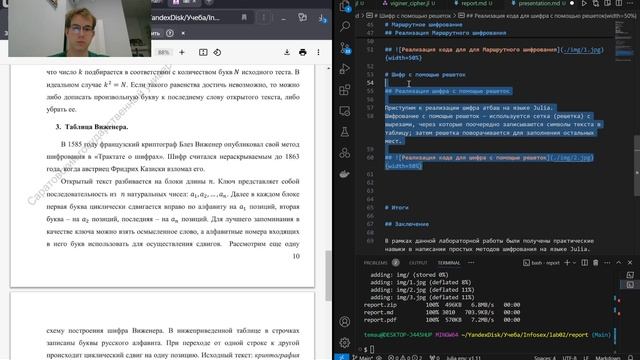Open the Search view in VS Code

click(x=345, y=27)
